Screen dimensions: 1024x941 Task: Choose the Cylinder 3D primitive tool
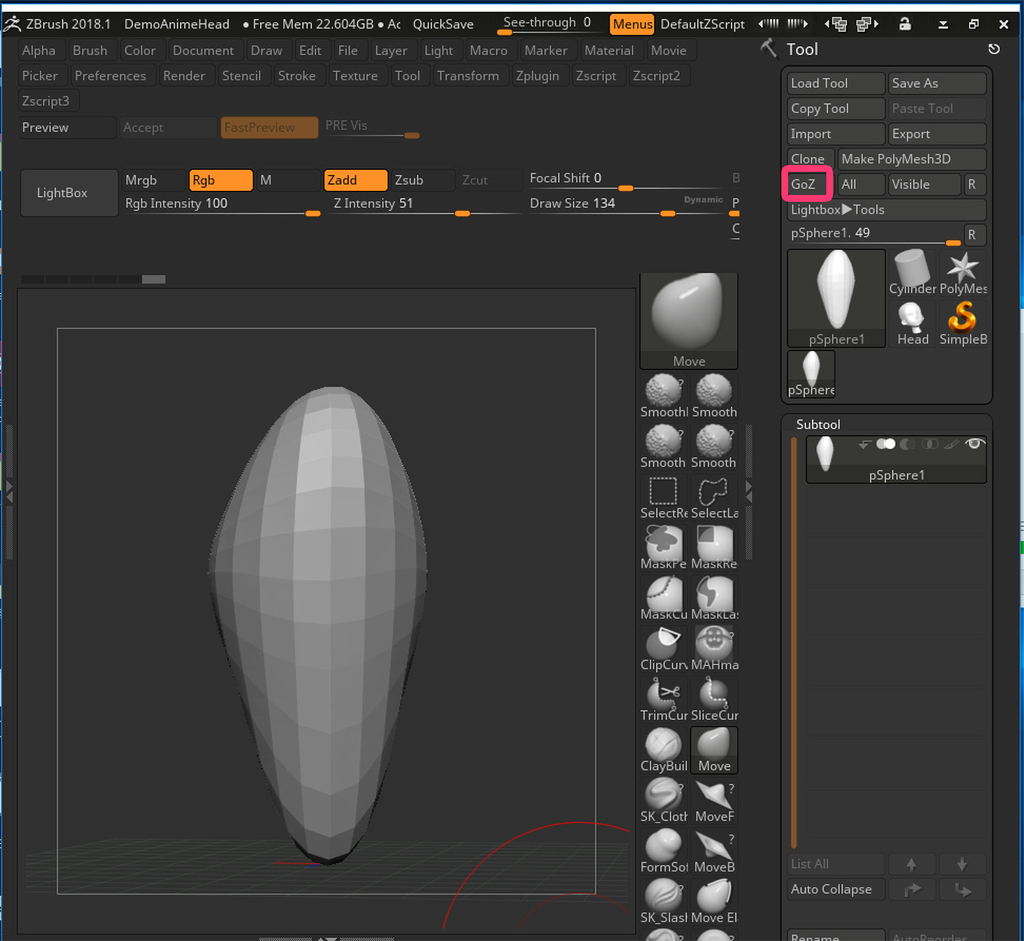point(912,270)
